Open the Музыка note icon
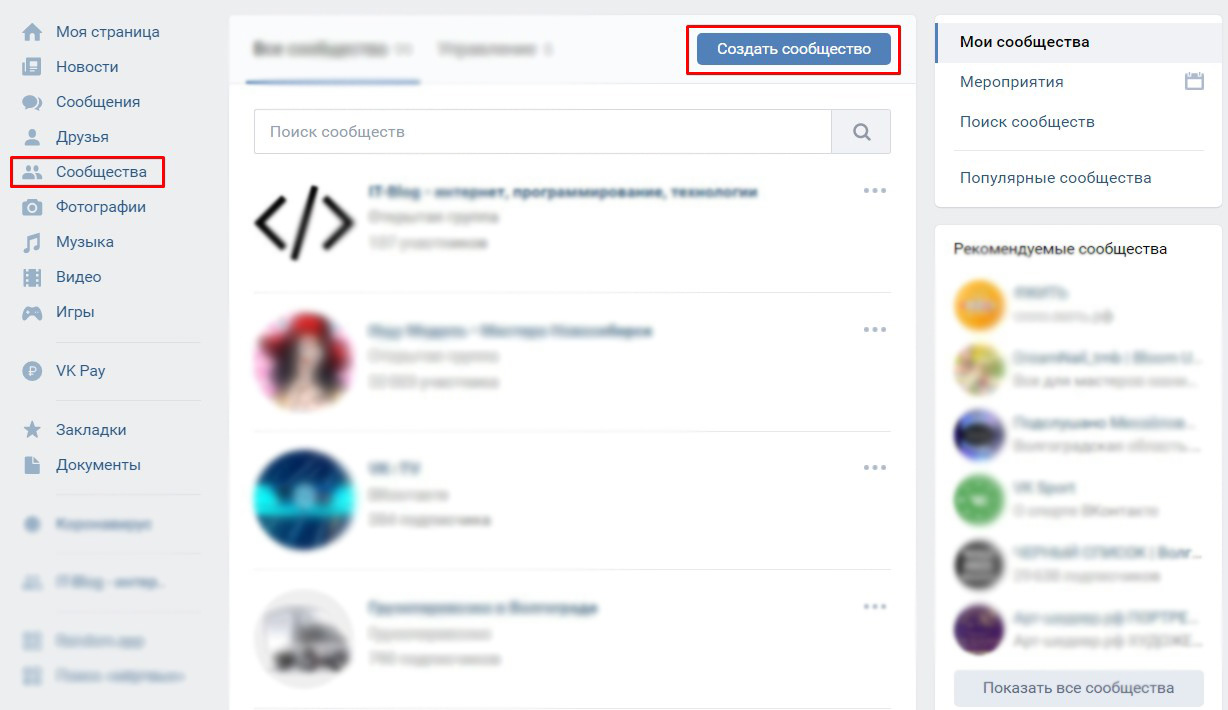Image resolution: width=1228 pixels, height=710 pixels. [x=32, y=242]
